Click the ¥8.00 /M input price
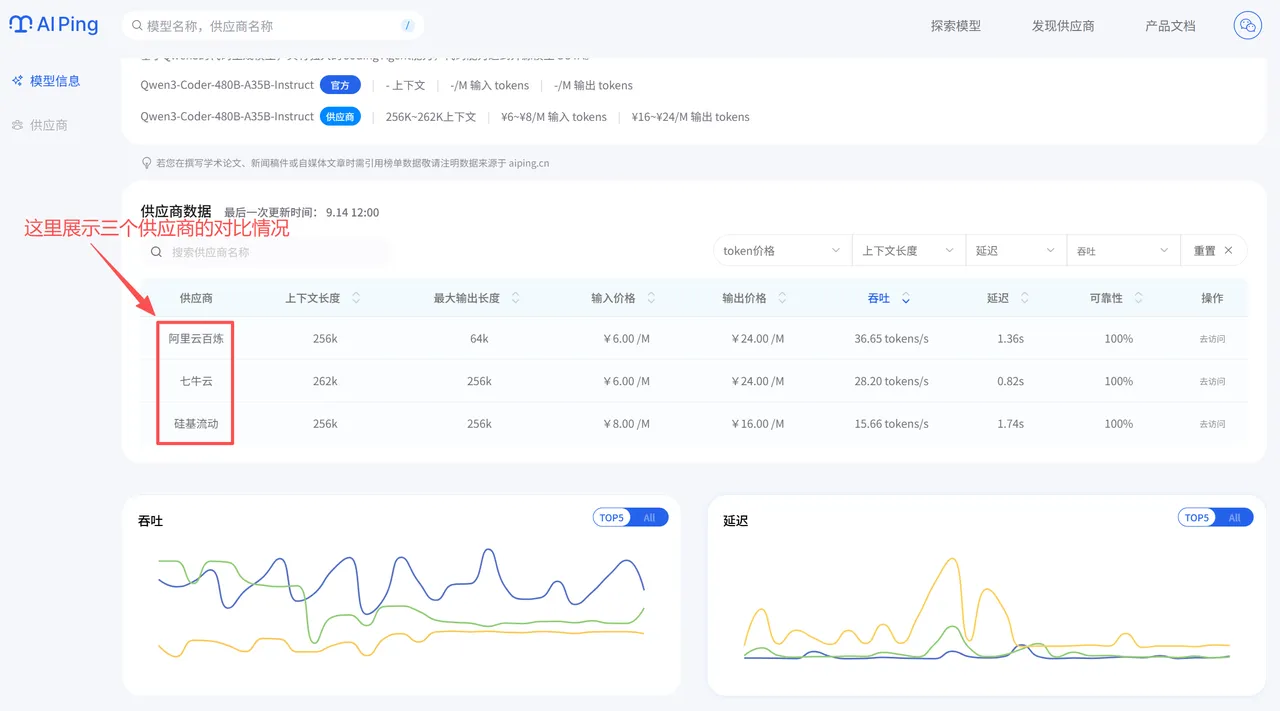Viewport: 1280px width, 711px height. point(626,424)
